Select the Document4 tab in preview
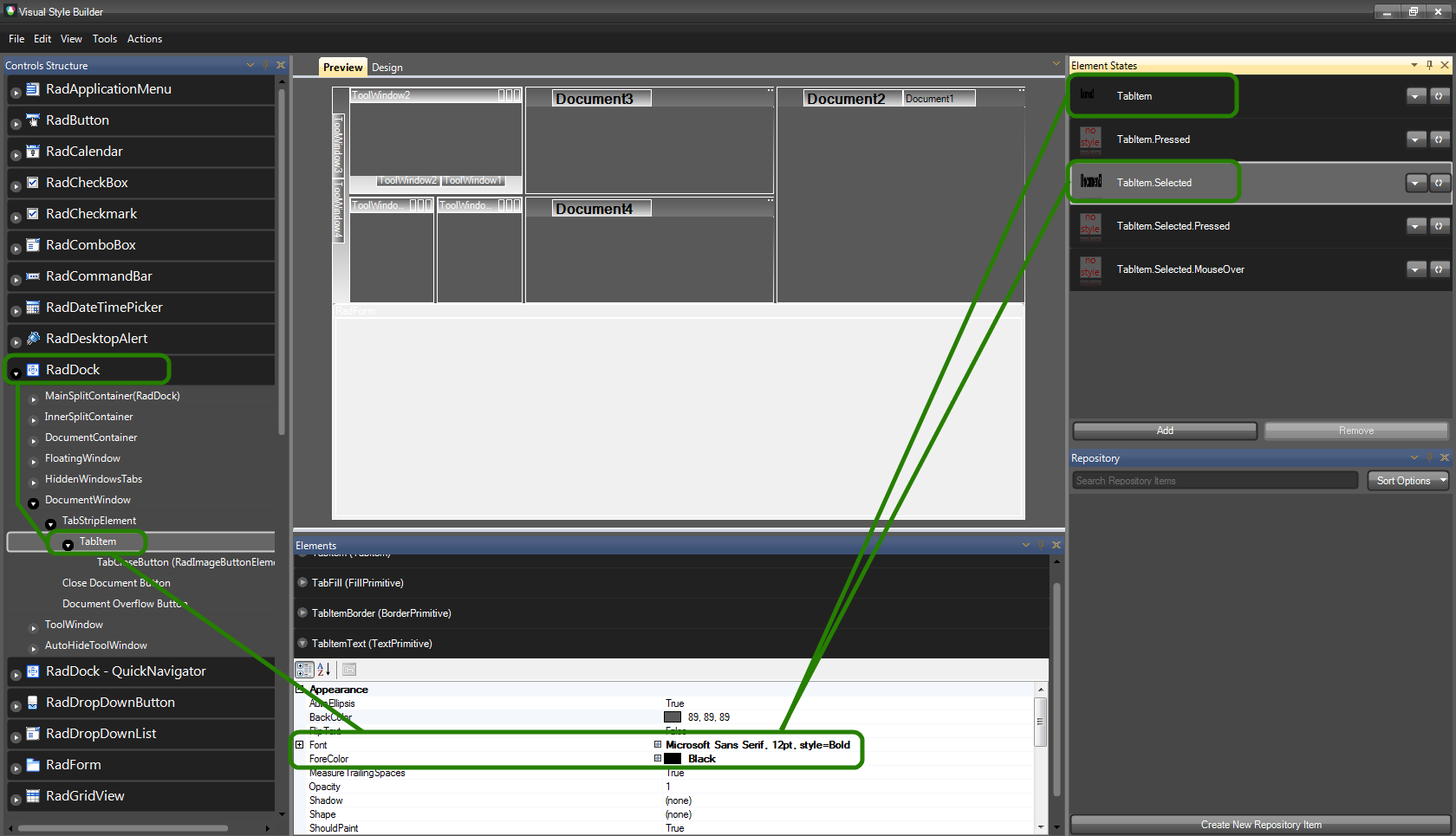 (602, 209)
